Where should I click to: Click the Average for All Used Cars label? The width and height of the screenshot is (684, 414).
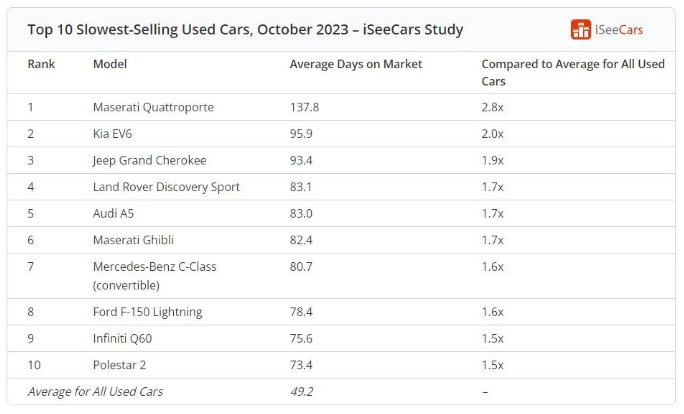(x=95, y=391)
